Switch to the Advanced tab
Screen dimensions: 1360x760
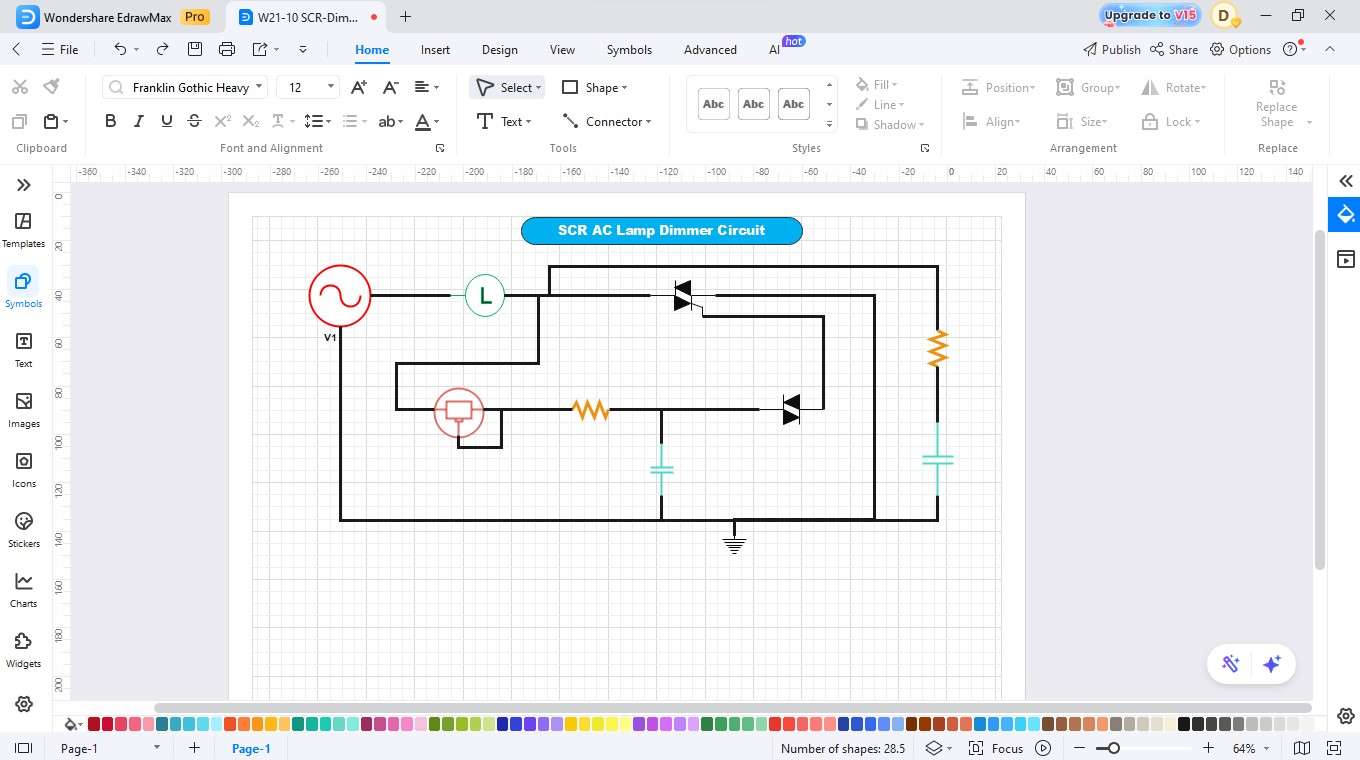710,49
